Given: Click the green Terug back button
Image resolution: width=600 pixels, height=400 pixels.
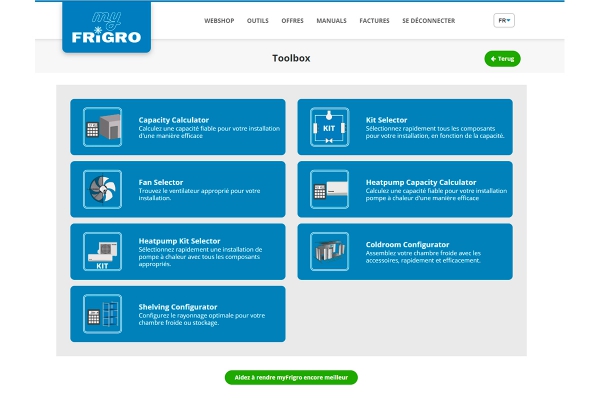Looking at the screenshot, I should coord(502,59).
